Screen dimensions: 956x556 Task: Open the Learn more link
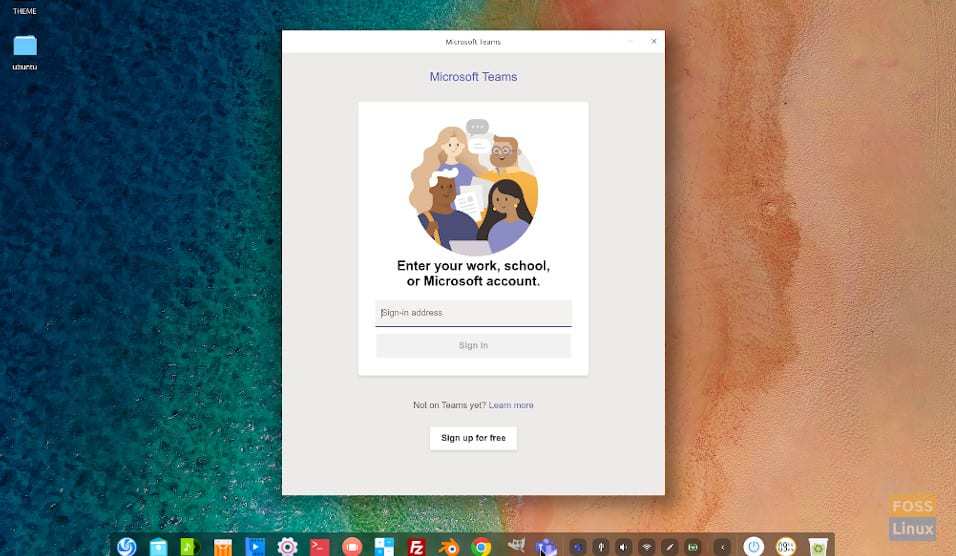point(511,405)
